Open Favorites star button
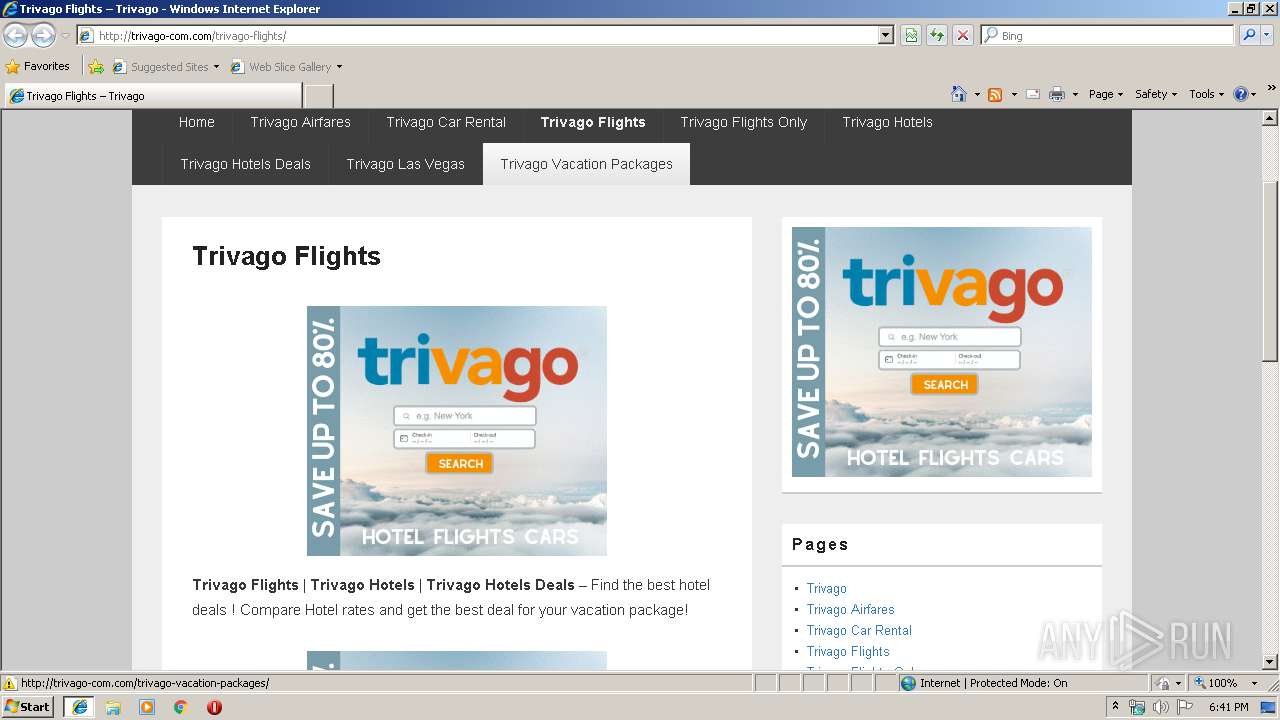This screenshot has height=720, width=1280. (x=38, y=66)
